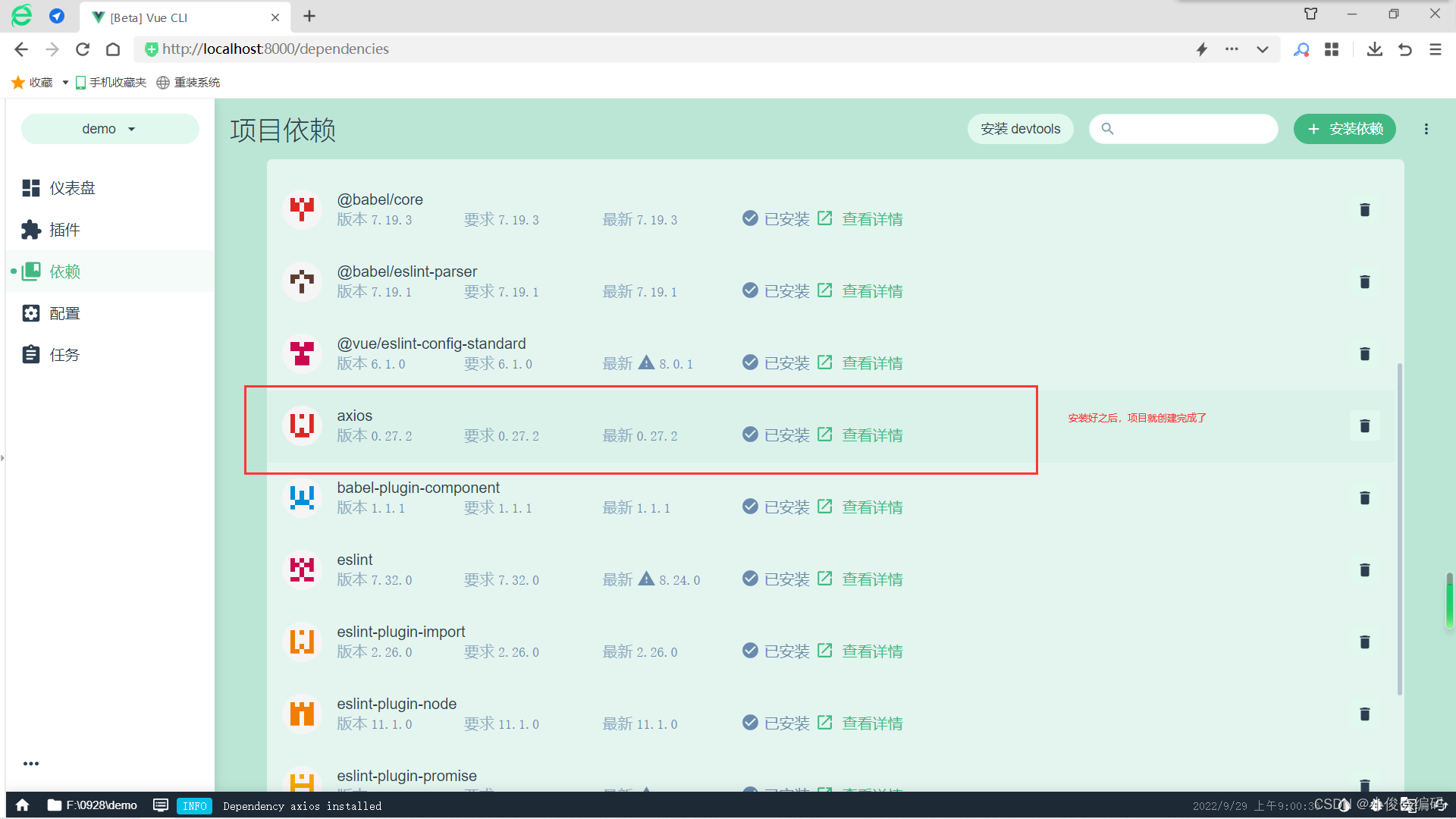
Task: Open the Tasks (任务) section
Action: pyautogui.click(x=110, y=355)
